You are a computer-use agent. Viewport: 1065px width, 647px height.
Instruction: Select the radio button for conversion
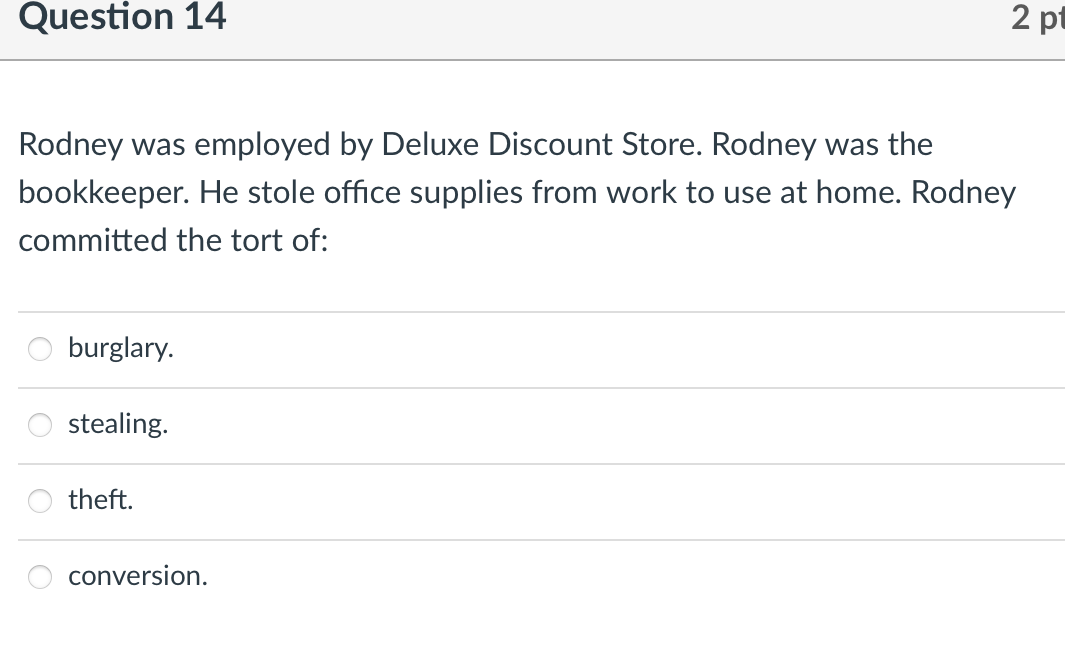pos(39,577)
